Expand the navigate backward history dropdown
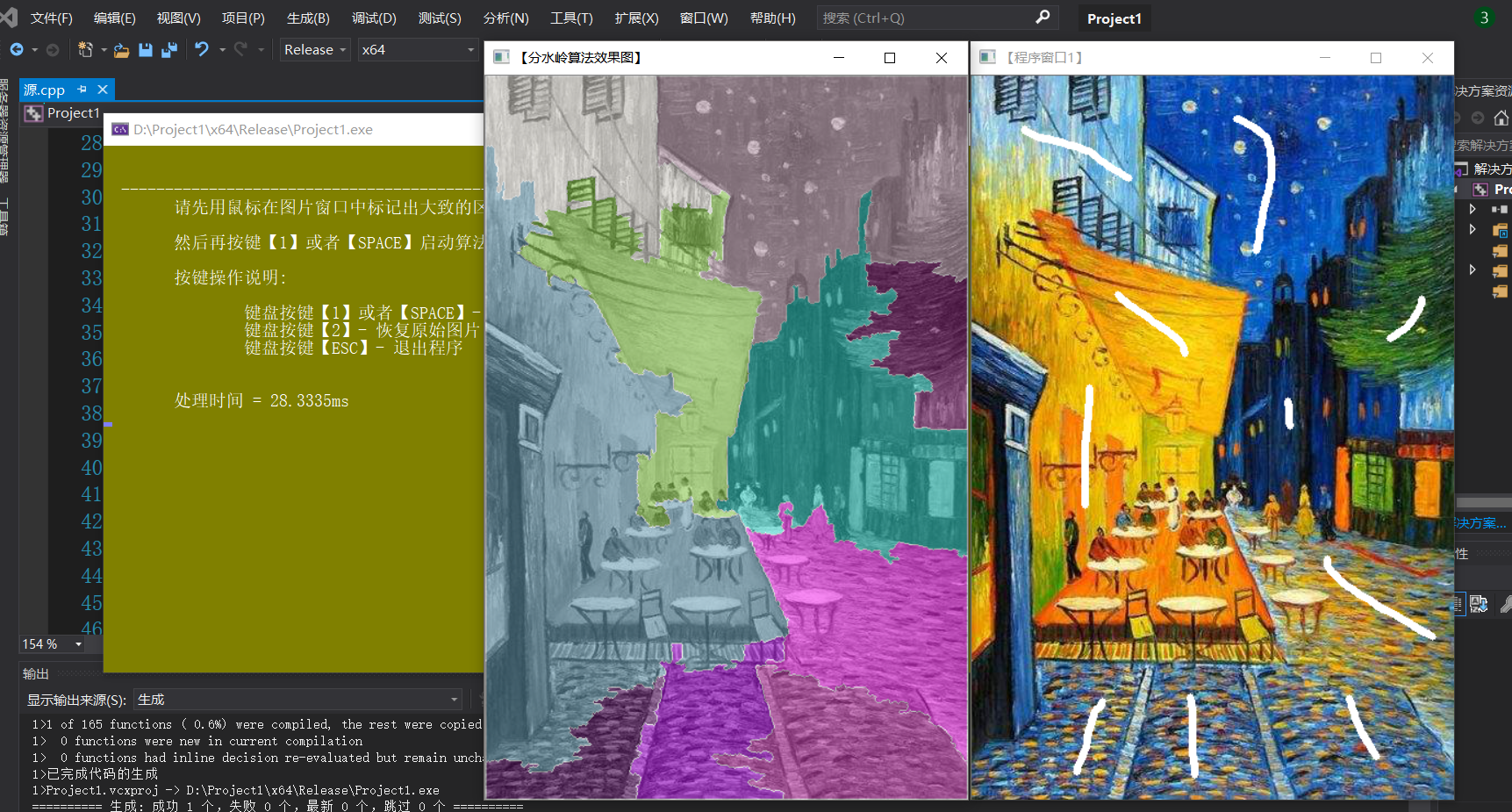 35,50
